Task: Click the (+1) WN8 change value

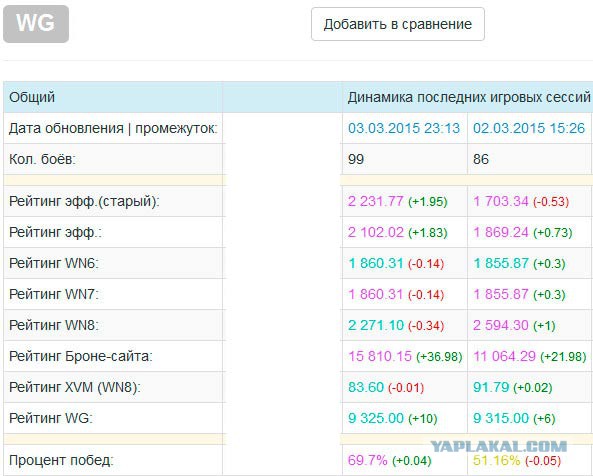Action: click(544, 326)
